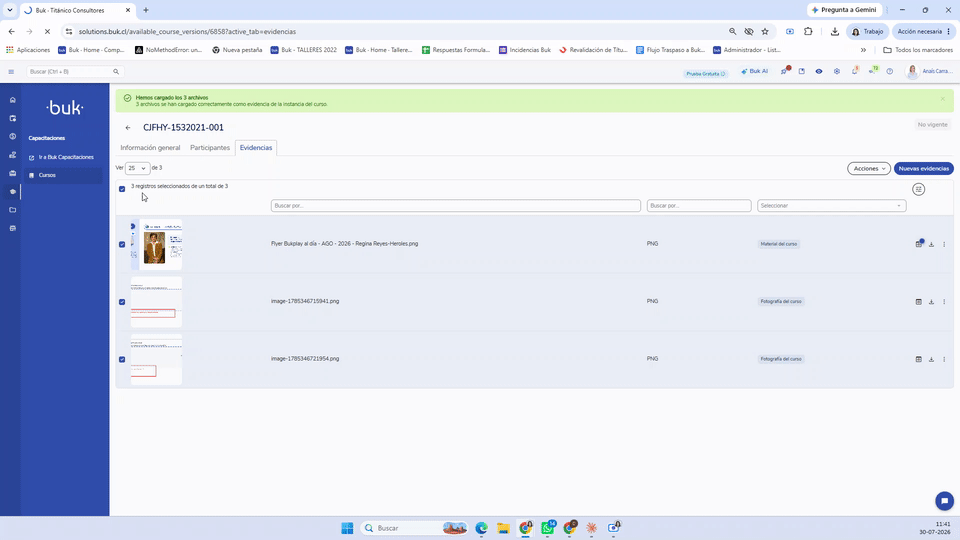Go back with the arrow beside CJFHY-1532021-001

[128, 128]
